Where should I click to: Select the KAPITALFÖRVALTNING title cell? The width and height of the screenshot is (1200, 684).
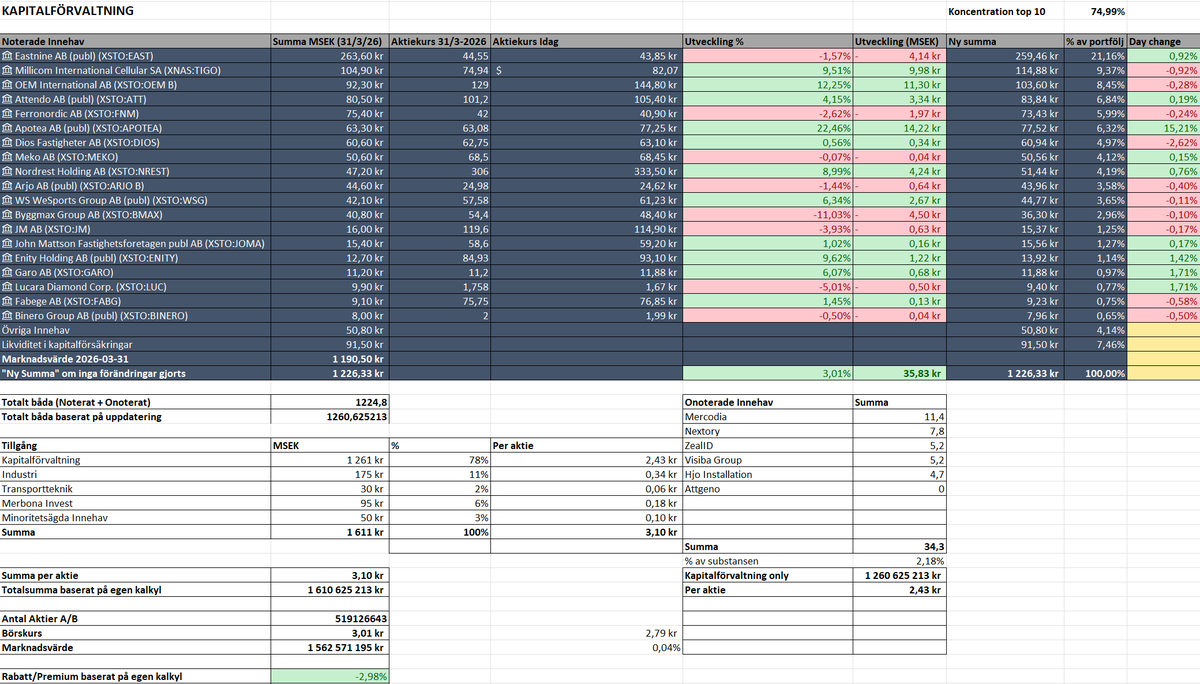coord(135,12)
